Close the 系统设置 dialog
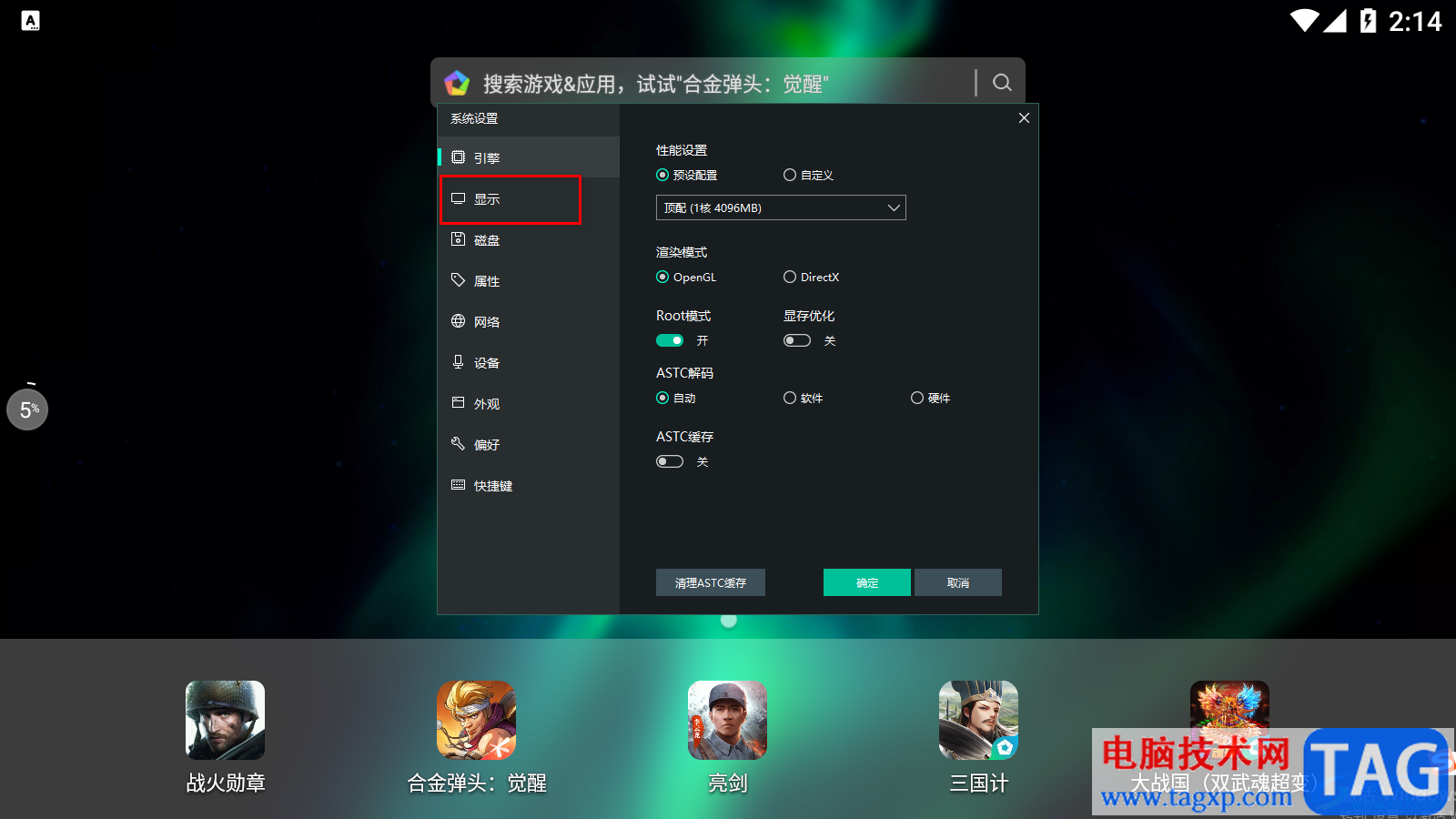The height and width of the screenshot is (819, 1456). (1024, 118)
